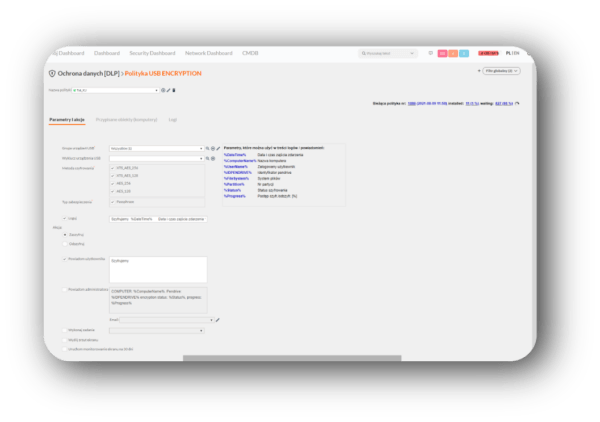Expand the Filtr globalny dropdown
Viewport: 600px width, 422px height.
point(501,71)
